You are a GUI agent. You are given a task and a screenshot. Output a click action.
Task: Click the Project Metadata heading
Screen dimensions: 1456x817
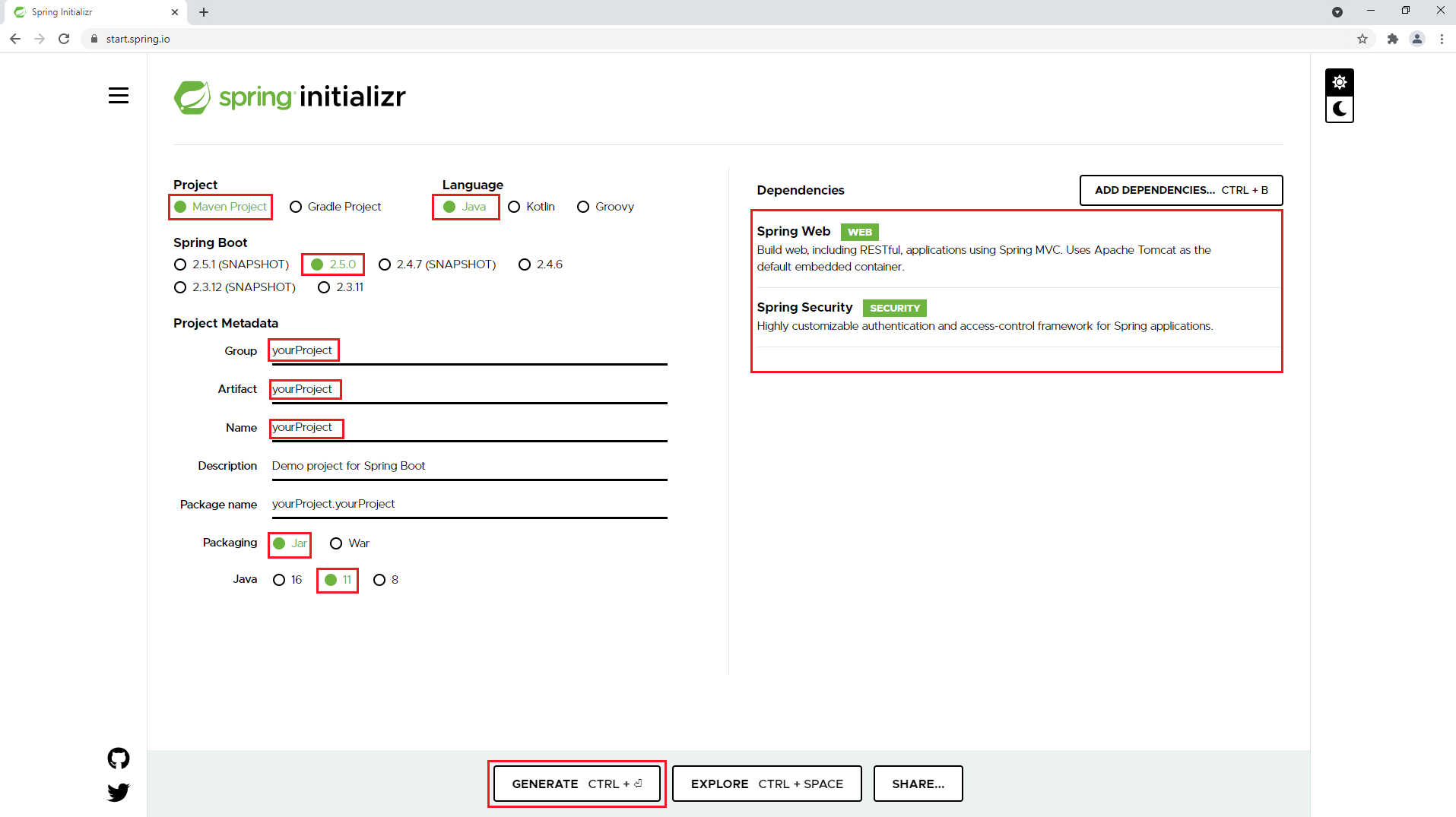point(226,323)
